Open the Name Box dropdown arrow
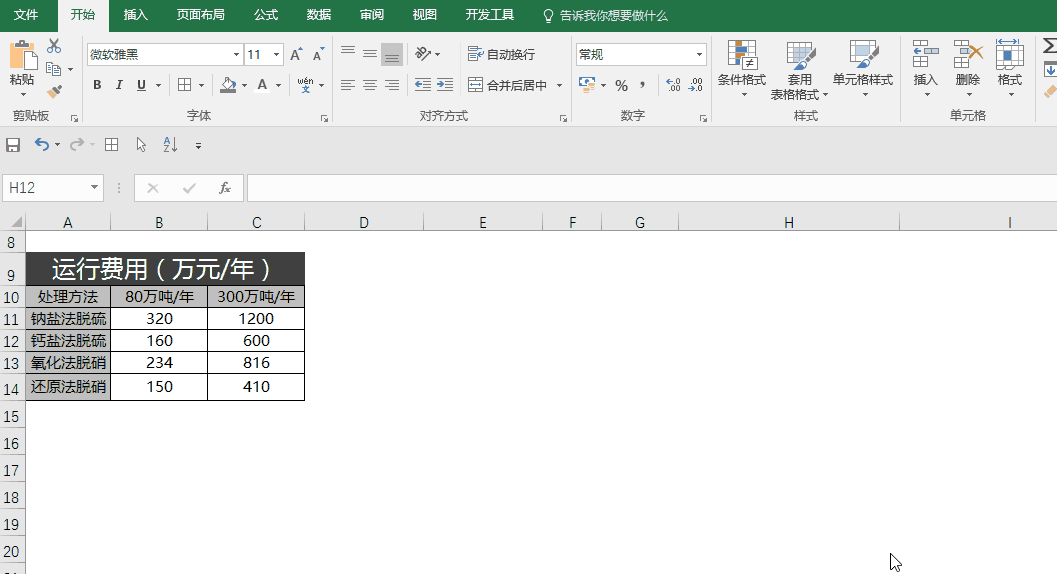This screenshot has width=1057, height=574. (95, 188)
